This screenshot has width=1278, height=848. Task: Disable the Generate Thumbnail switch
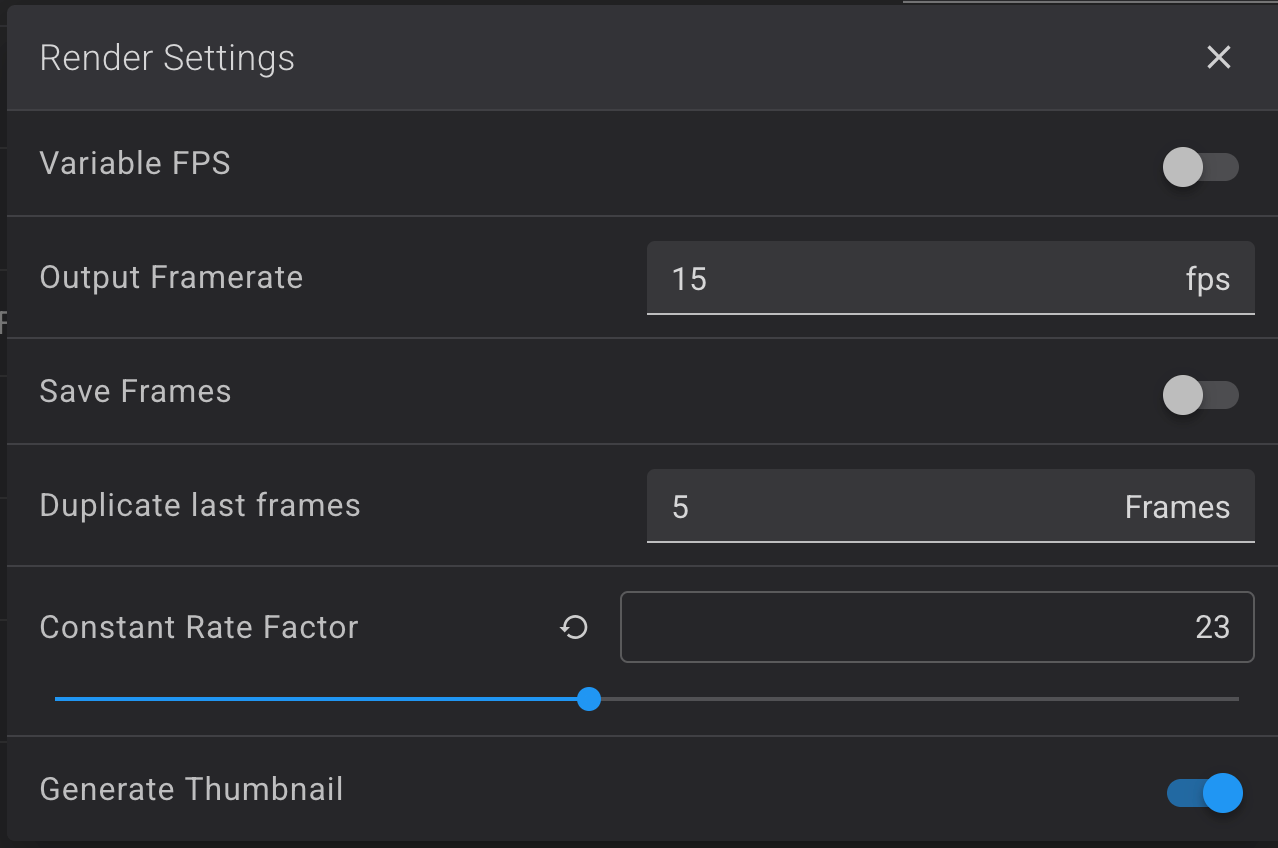click(1204, 793)
